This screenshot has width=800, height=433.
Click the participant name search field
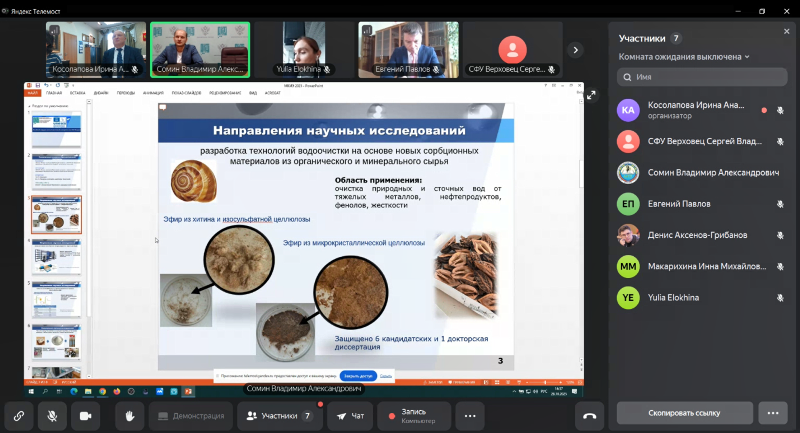pos(700,76)
